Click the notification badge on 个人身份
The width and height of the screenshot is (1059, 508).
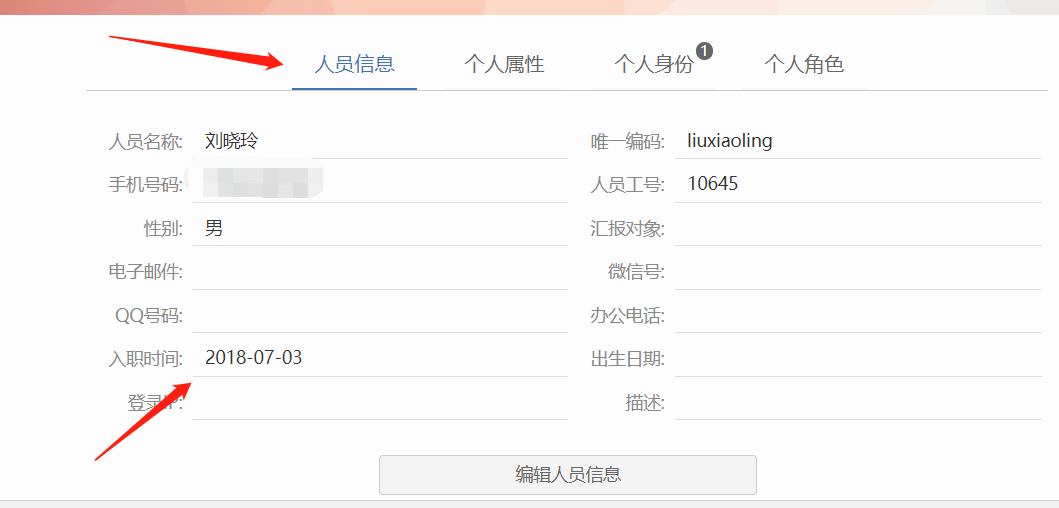pyautogui.click(x=704, y=50)
